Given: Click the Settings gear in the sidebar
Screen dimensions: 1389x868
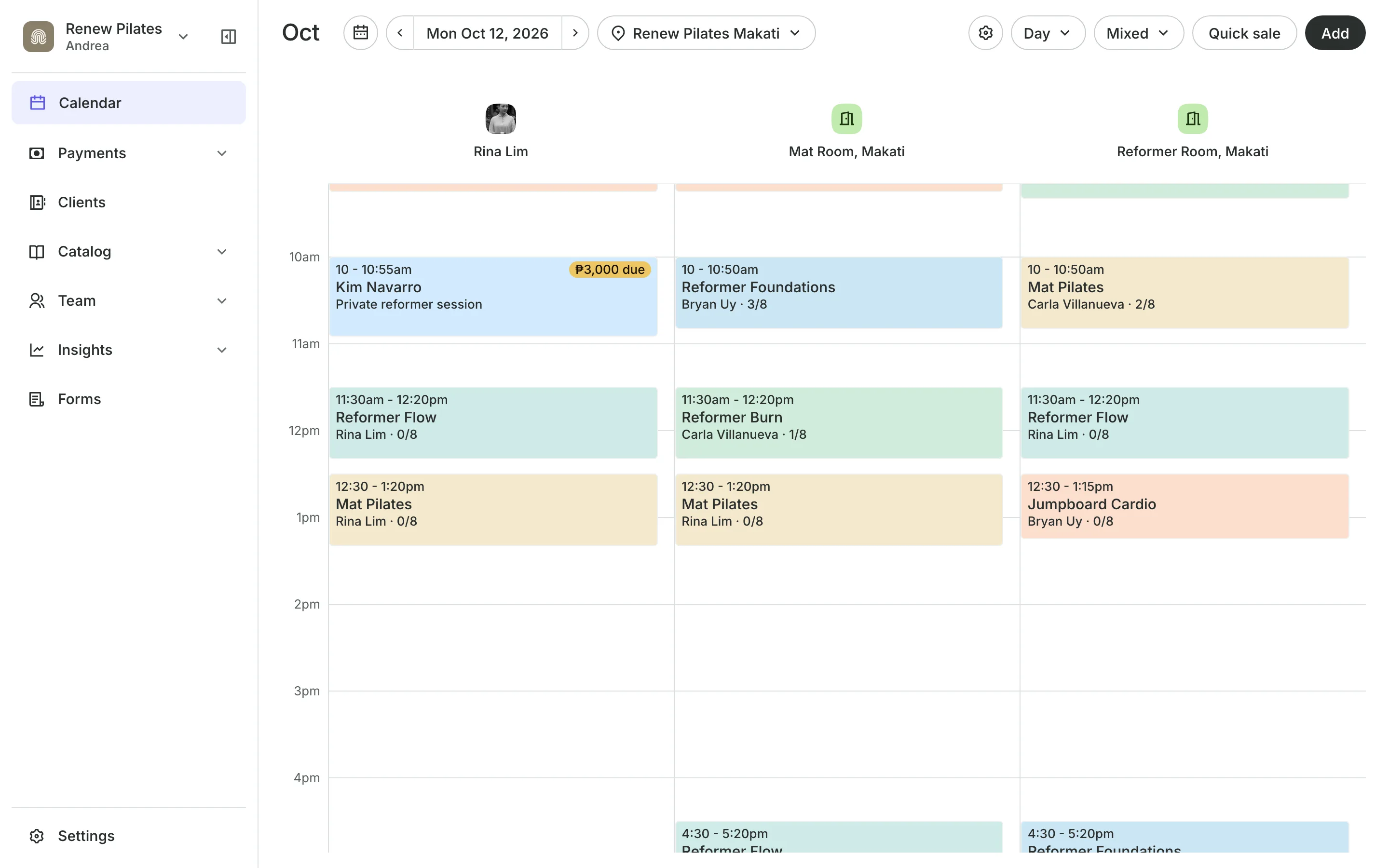Looking at the screenshot, I should tap(37, 836).
